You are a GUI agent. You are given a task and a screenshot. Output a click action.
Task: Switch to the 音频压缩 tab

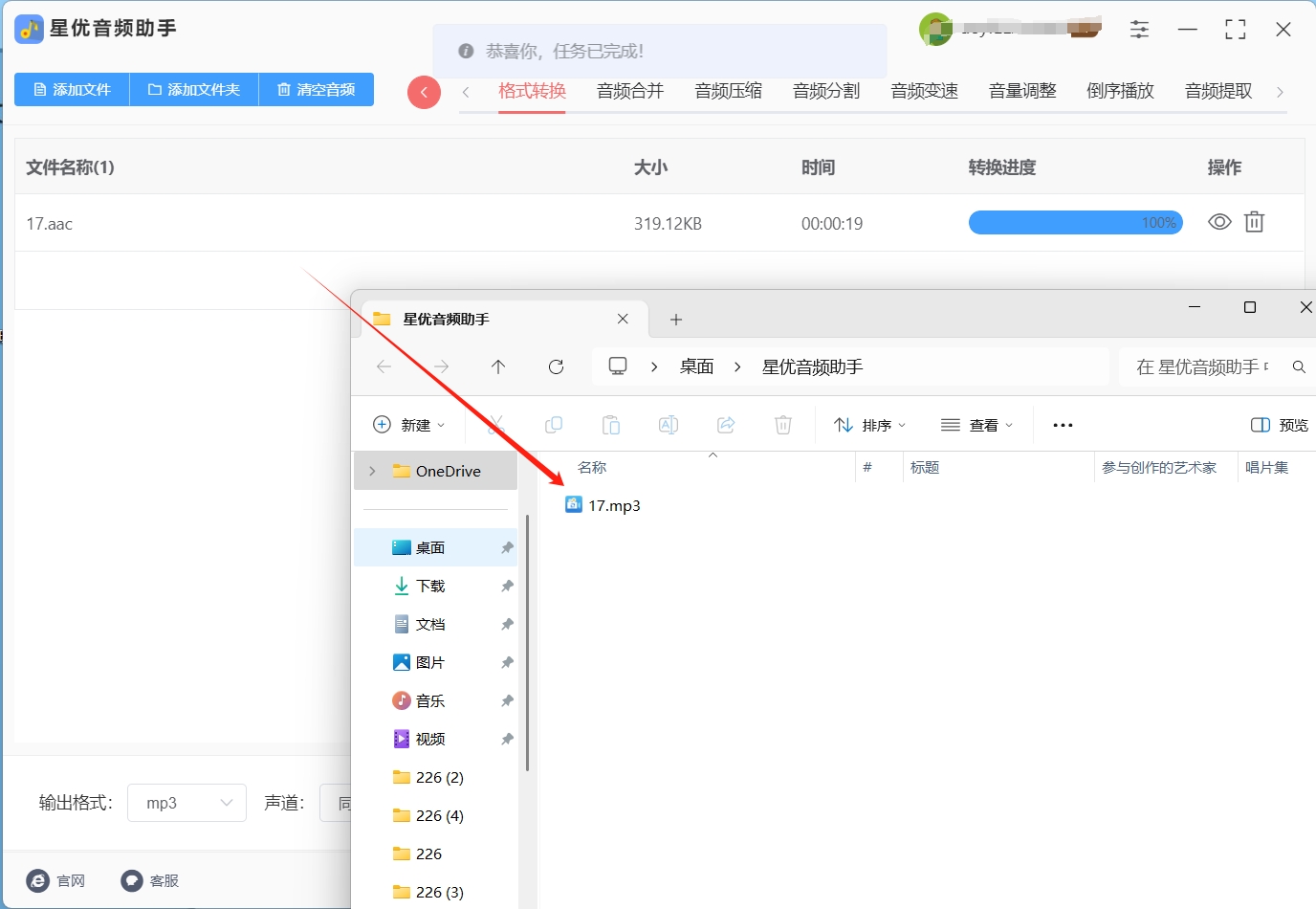click(x=728, y=91)
